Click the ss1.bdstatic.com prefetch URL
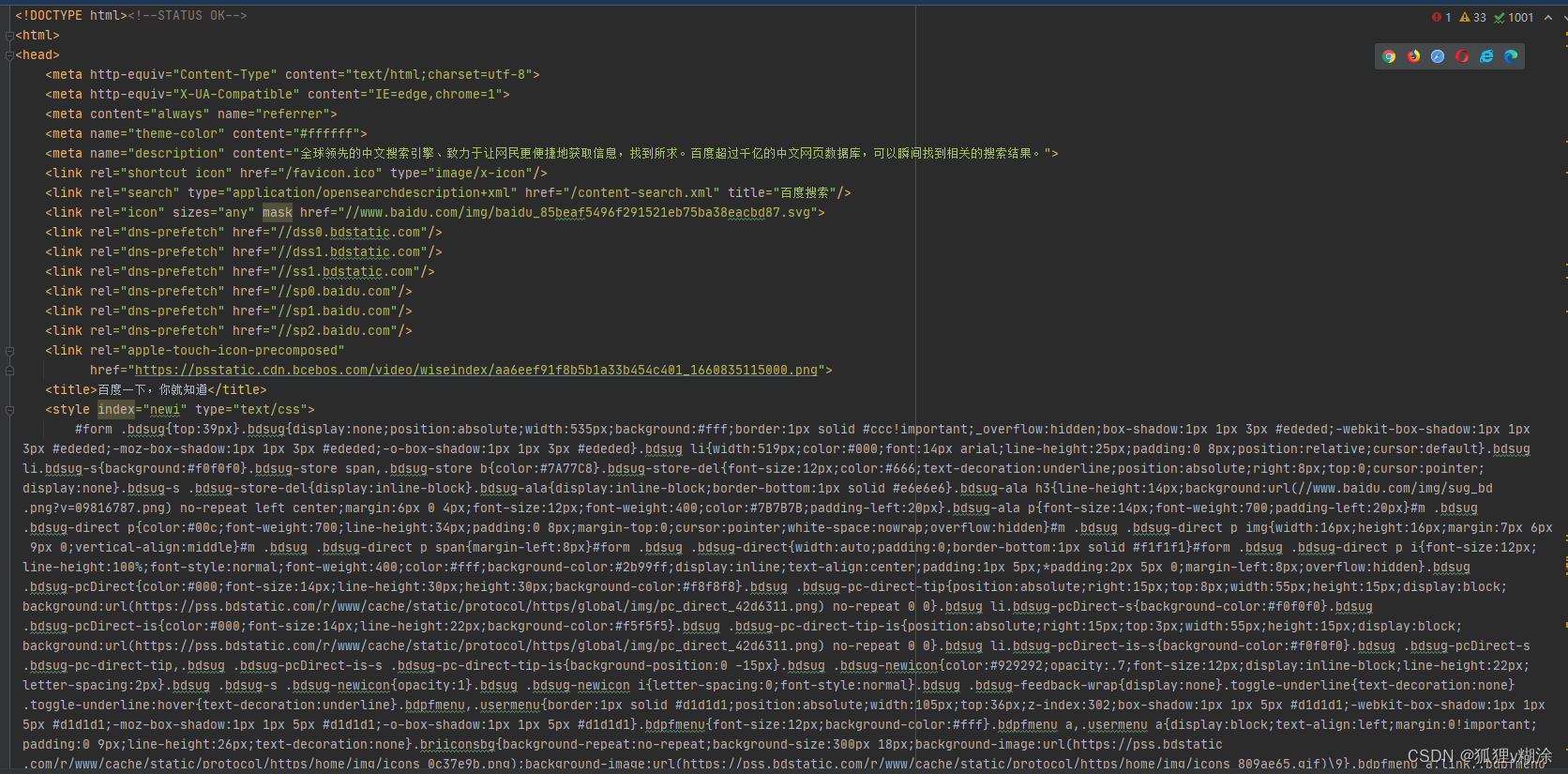Viewport: 1568px width, 774px height. coord(353,272)
